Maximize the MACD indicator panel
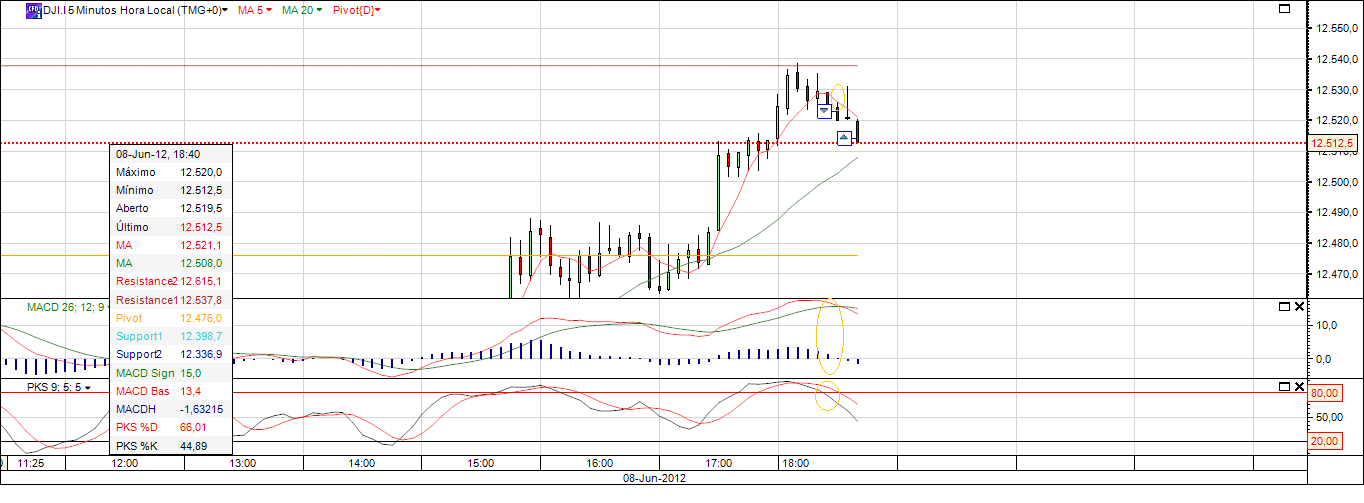Image resolution: width=1364 pixels, height=503 pixels. [1284, 306]
